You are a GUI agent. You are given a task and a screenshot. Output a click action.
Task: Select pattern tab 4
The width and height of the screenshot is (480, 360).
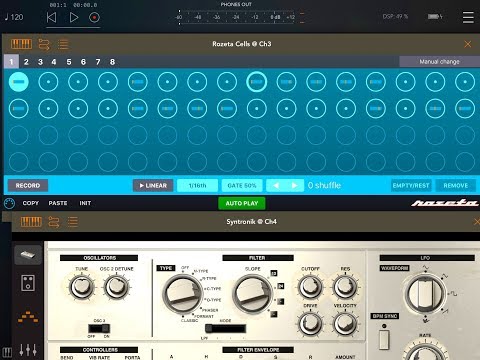coord(54,62)
